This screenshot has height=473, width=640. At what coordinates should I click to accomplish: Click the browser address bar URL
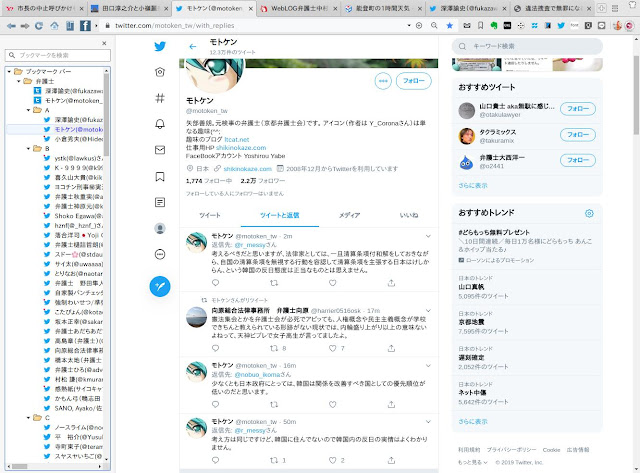[175, 26]
